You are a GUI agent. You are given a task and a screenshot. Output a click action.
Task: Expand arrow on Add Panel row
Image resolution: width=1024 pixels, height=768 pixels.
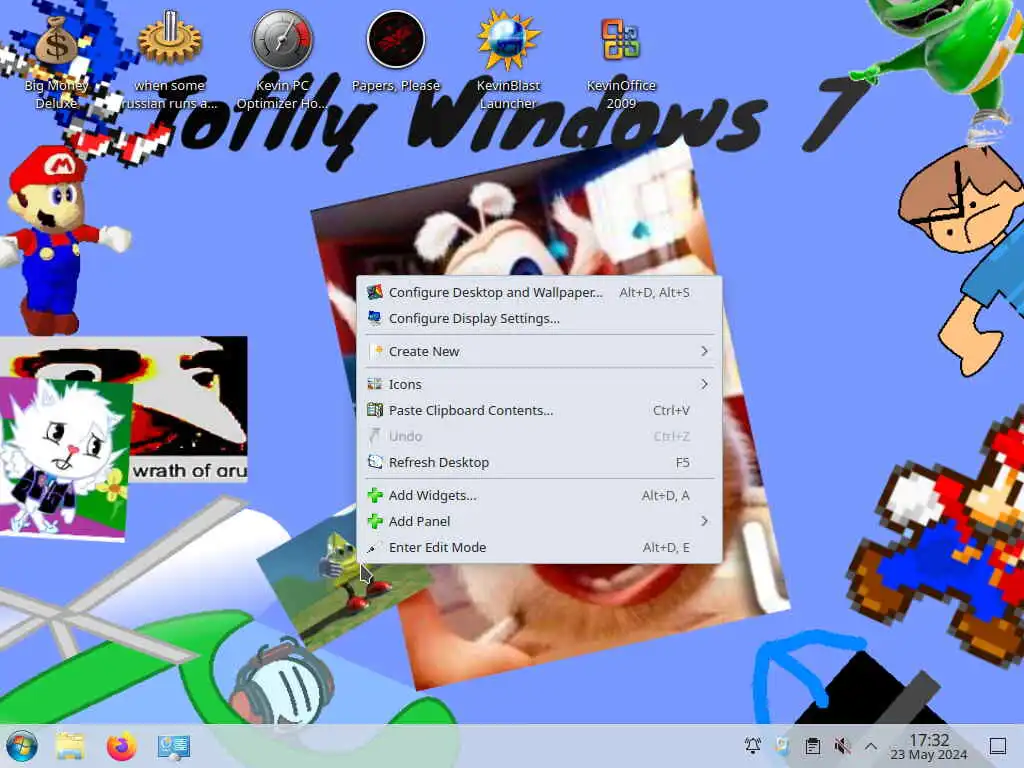(704, 521)
